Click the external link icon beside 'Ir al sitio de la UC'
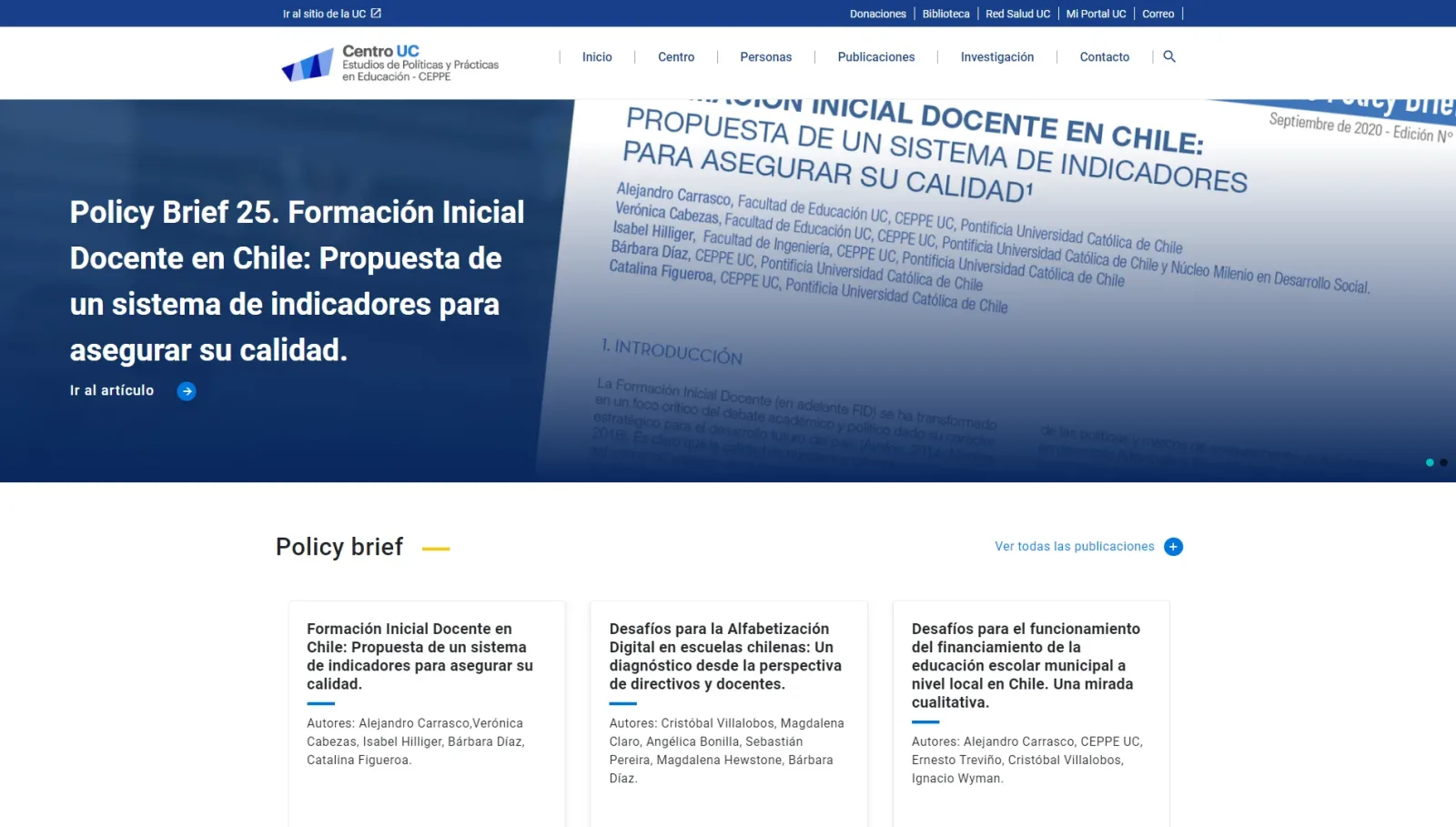 click(376, 14)
